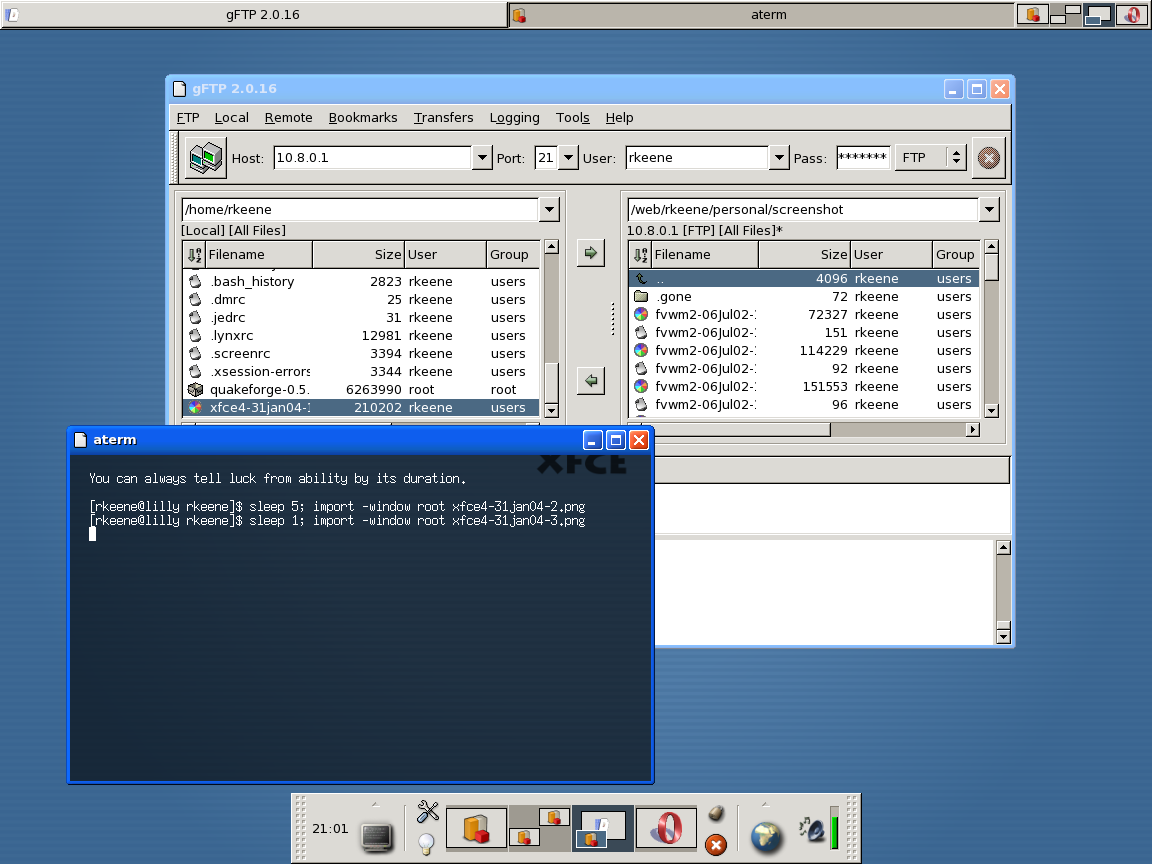Click the speaker sound mixer icon
The image size is (1152, 864).
pos(812,829)
